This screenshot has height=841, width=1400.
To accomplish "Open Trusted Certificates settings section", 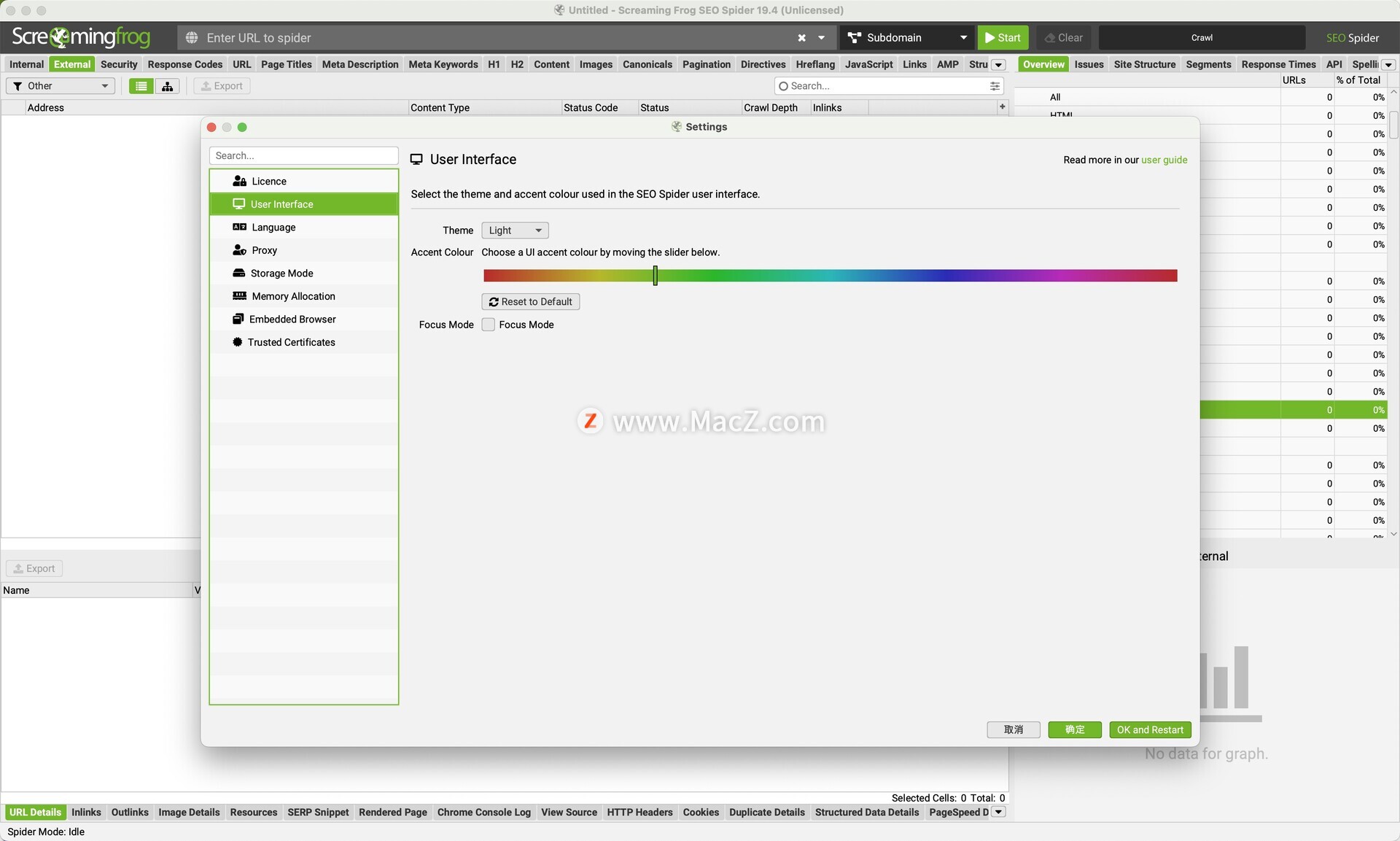I will click(303, 342).
